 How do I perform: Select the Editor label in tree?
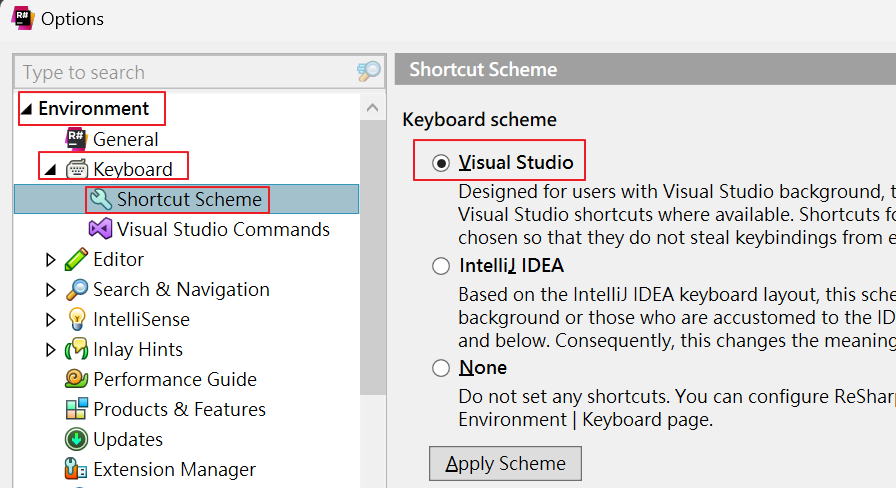pyautogui.click(x=118, y=259)
